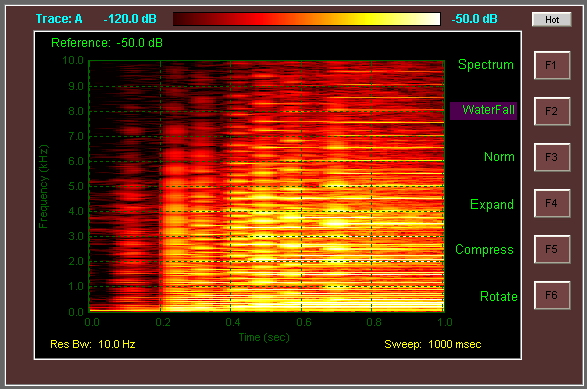
Task: Click the -50.0 dB maximum level value
Action: tap(474, 19)
